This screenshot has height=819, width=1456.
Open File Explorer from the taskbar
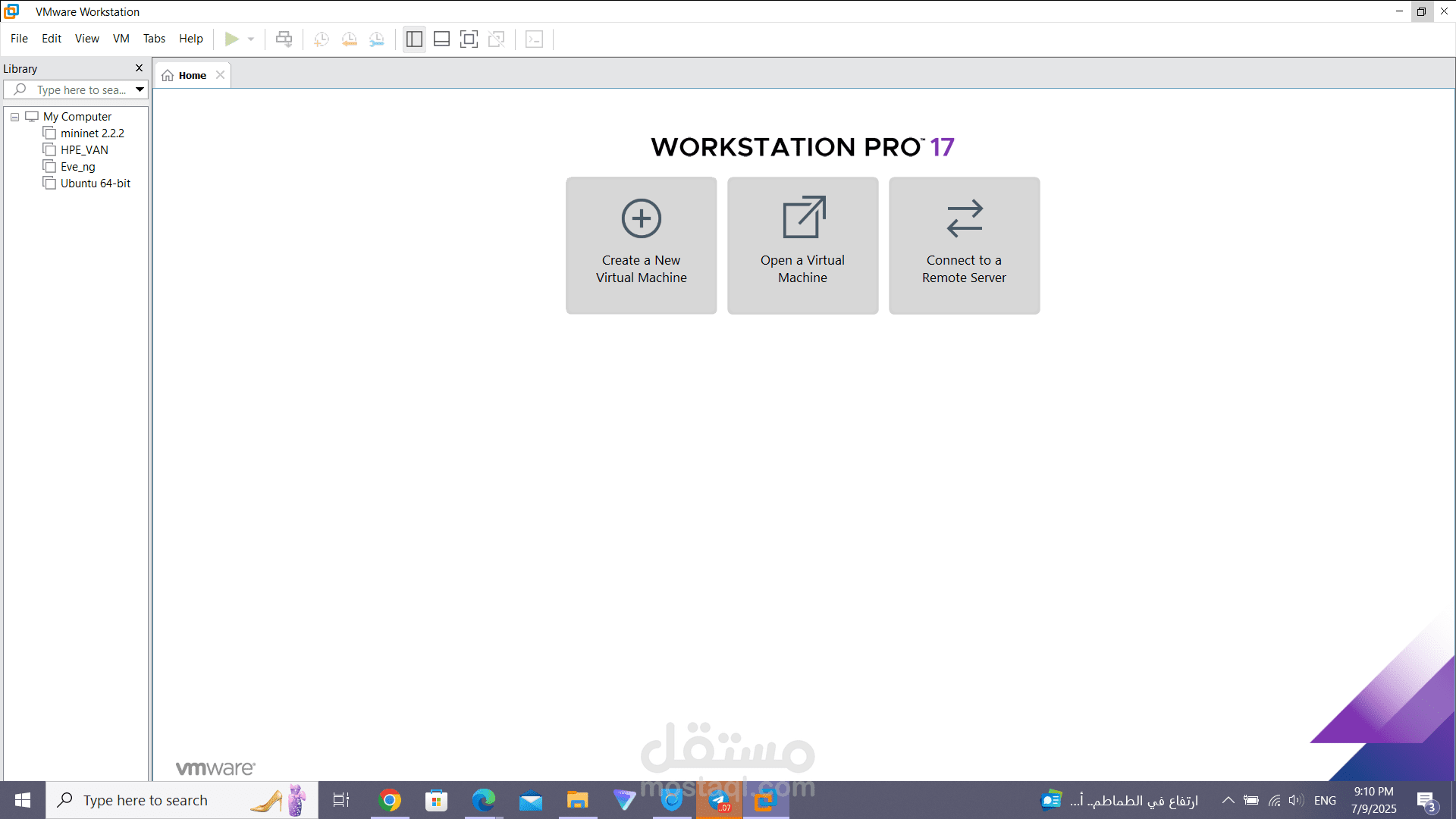578,800
